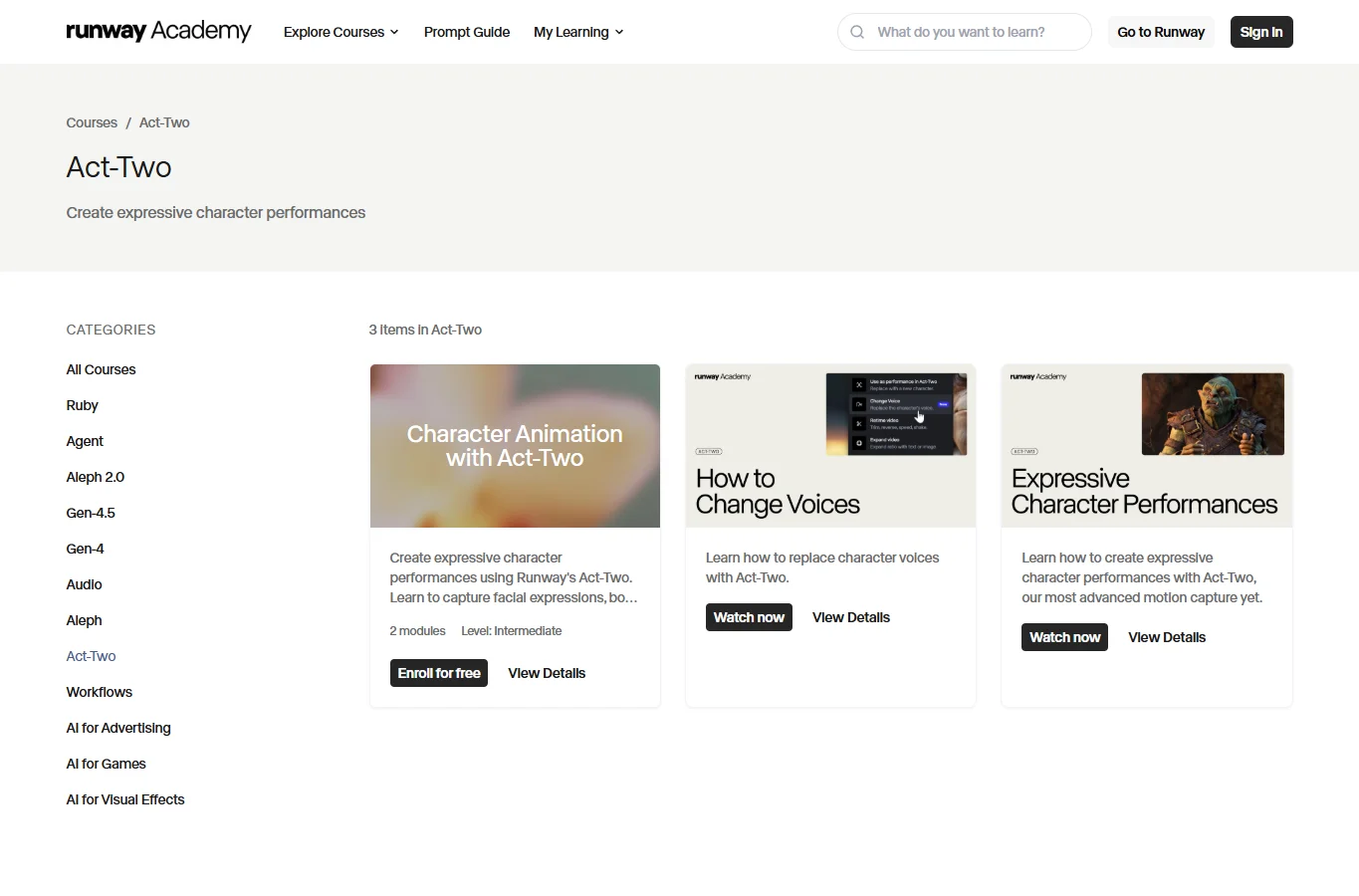Browse the AI for Games category

click(x=106, y=764)
